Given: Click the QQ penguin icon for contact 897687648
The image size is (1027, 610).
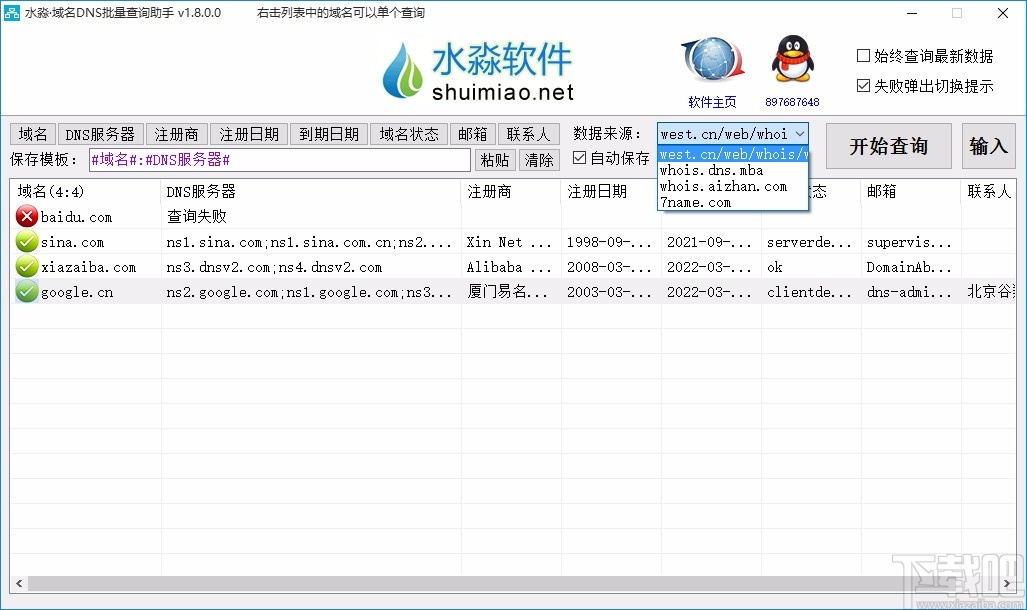Looking at the screenshot, I should tap(791, 58).
